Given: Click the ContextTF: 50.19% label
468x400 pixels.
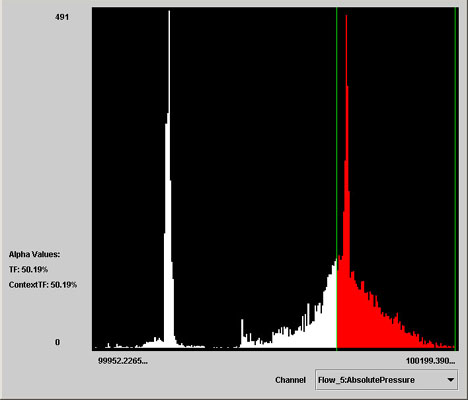Looking at the screenshot, I should pyautogui.click(x=43, y=285).
